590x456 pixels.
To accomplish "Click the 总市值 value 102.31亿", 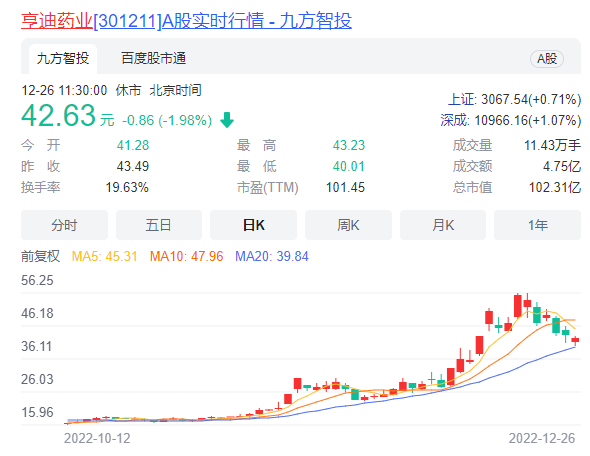I will 555,187.
